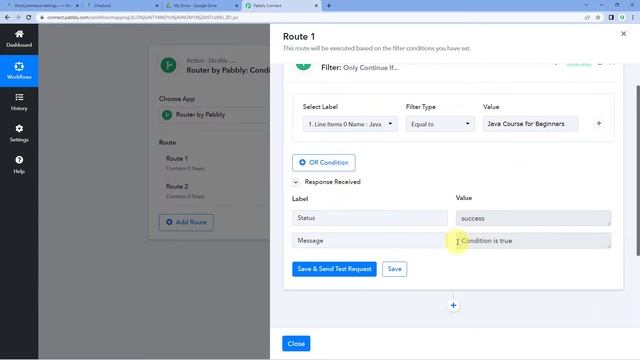
Task: Click the Save button
Action: coord(394,269)
